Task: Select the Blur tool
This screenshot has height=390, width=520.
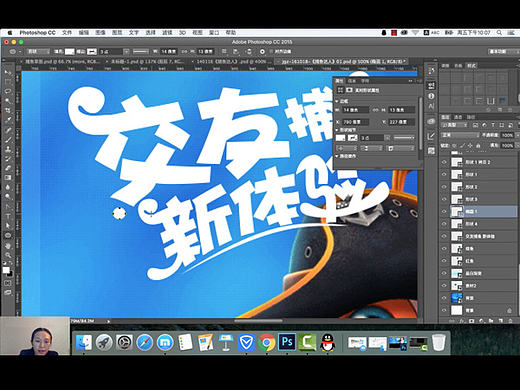Action: [8, 187]
